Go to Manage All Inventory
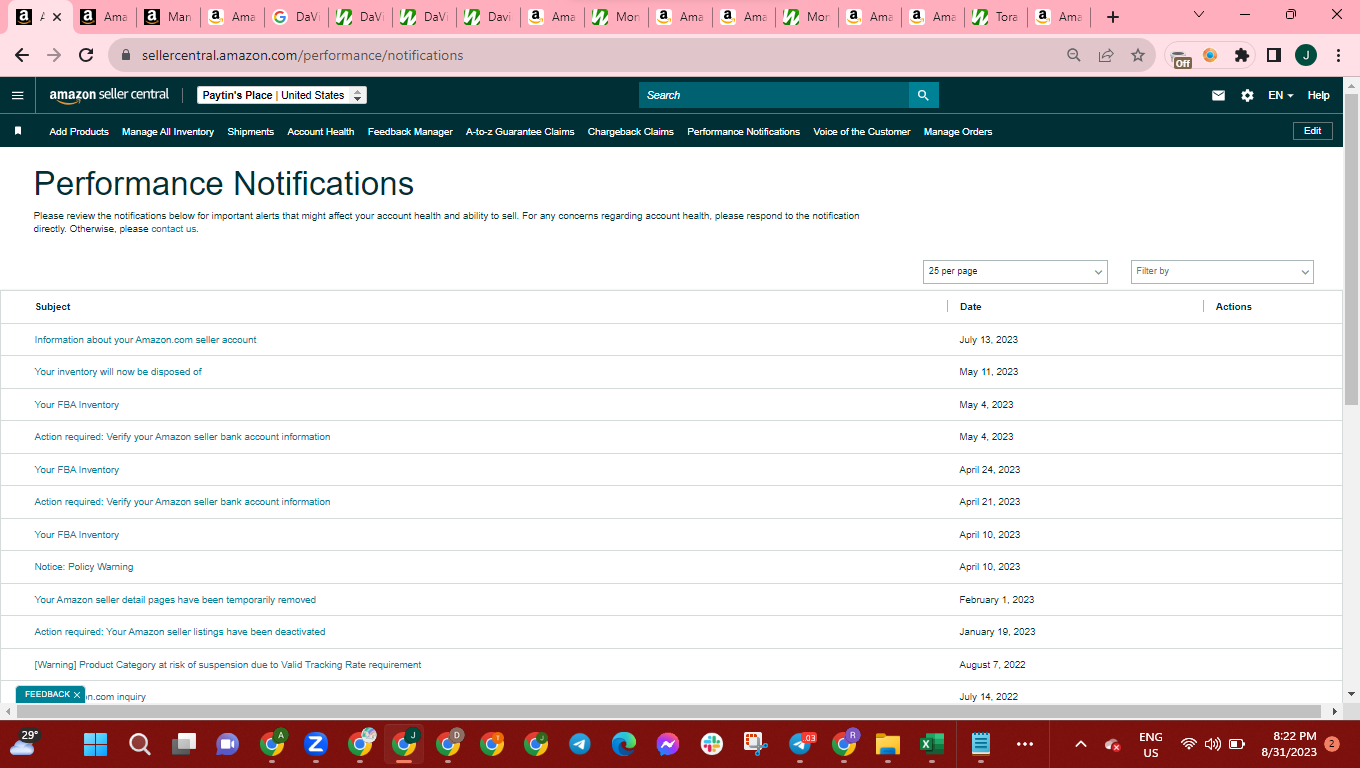 click(x=168, y=132)
